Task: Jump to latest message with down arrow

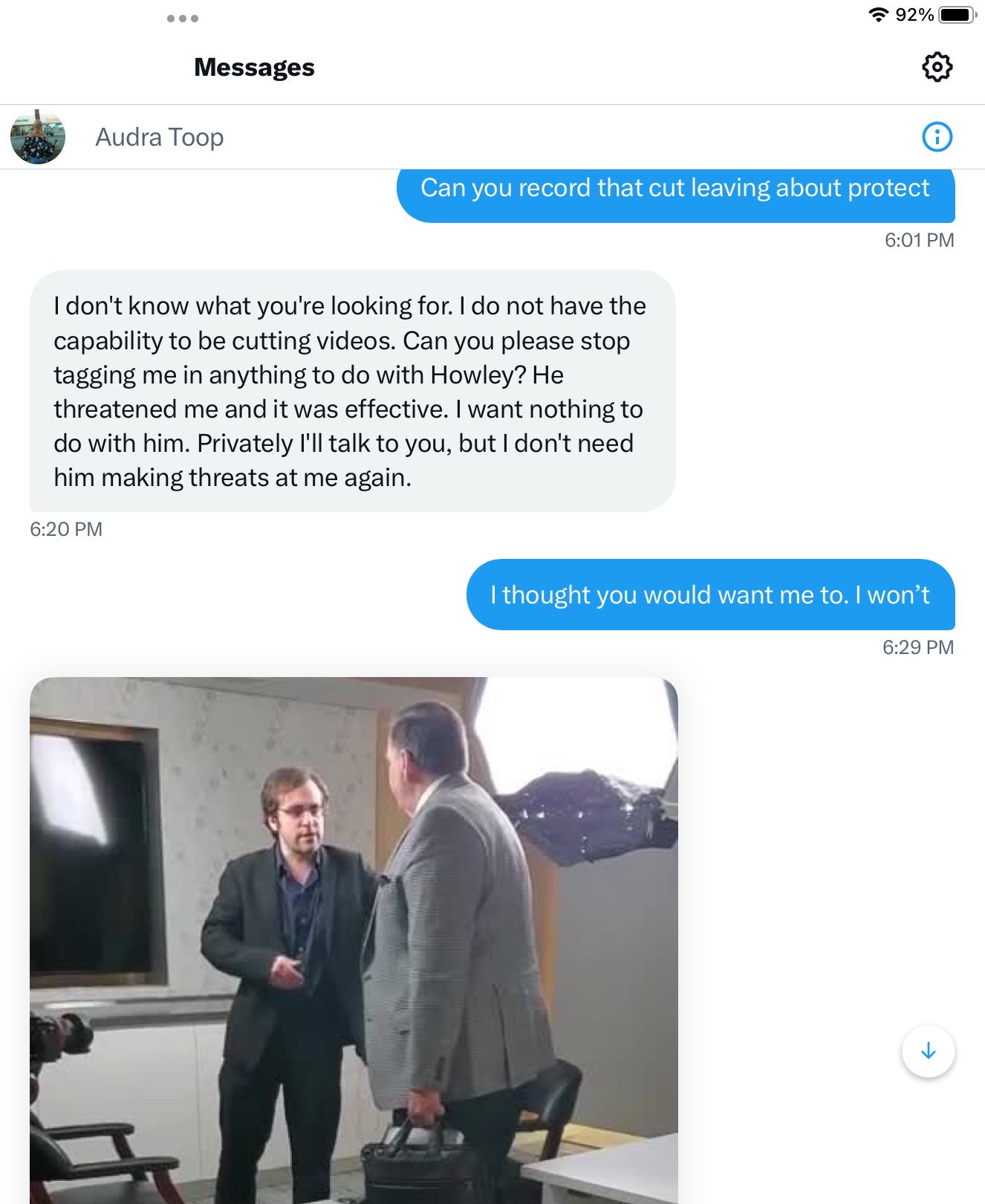Action: coord(928,1051)
